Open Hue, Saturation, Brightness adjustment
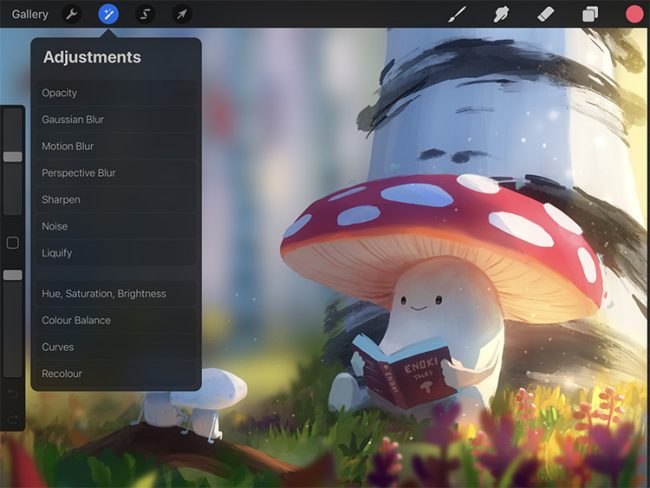Image resolution: width=650 pixels, height=488 pixels. tap(104, 294)
